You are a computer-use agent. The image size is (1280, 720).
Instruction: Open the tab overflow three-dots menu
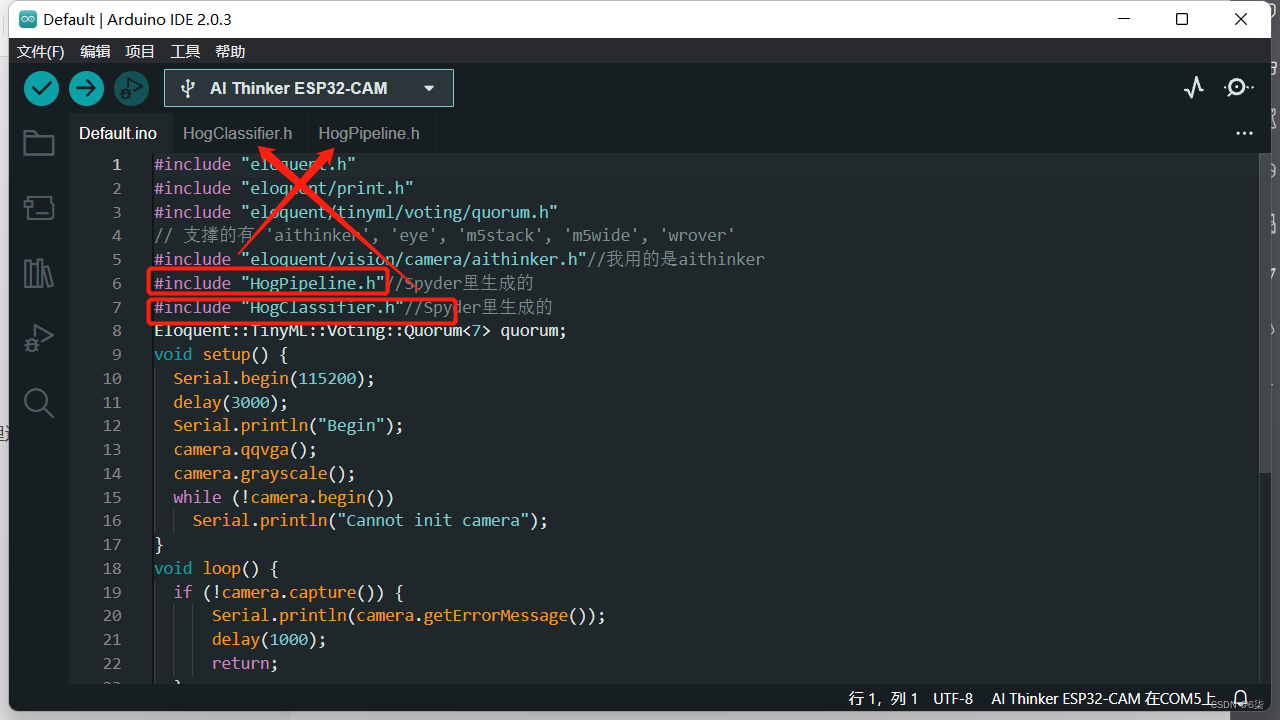(1244, 133)
